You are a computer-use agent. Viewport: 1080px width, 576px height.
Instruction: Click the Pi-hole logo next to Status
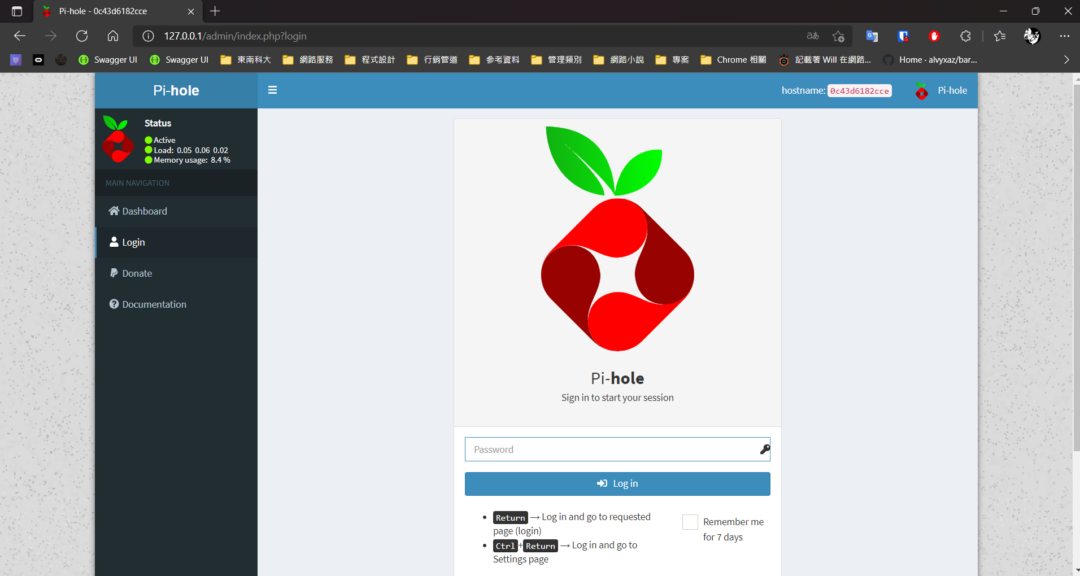(118, 138)
